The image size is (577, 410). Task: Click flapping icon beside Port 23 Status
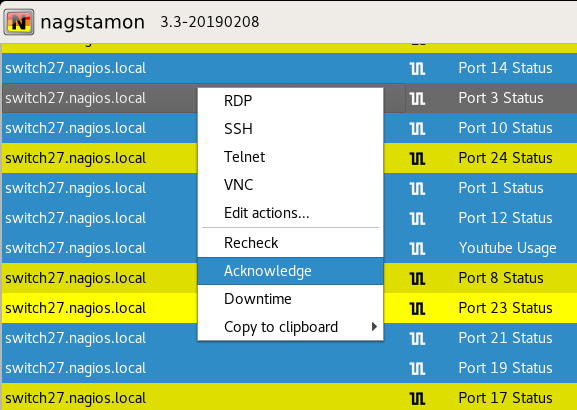tap(417, 308)
